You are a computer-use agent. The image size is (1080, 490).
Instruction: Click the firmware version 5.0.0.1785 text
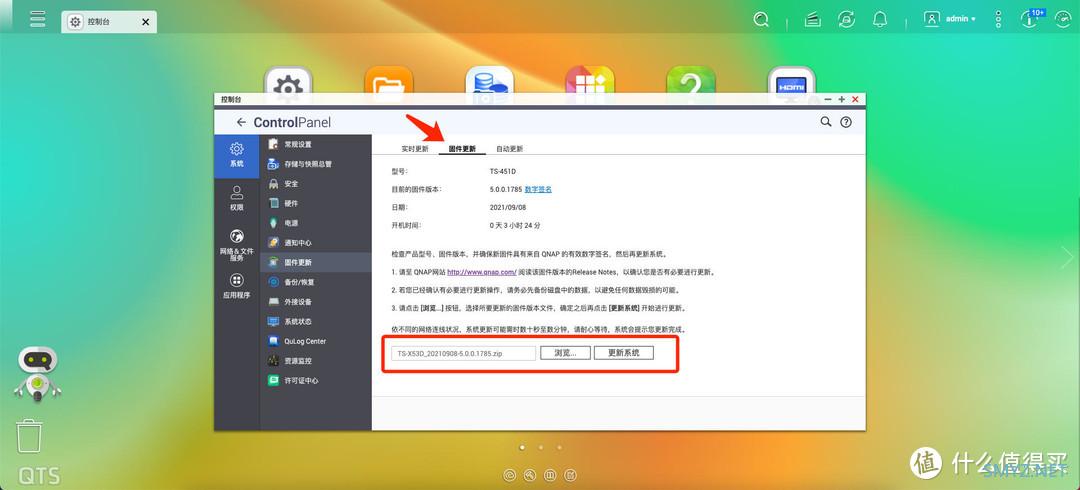[505, 189]
